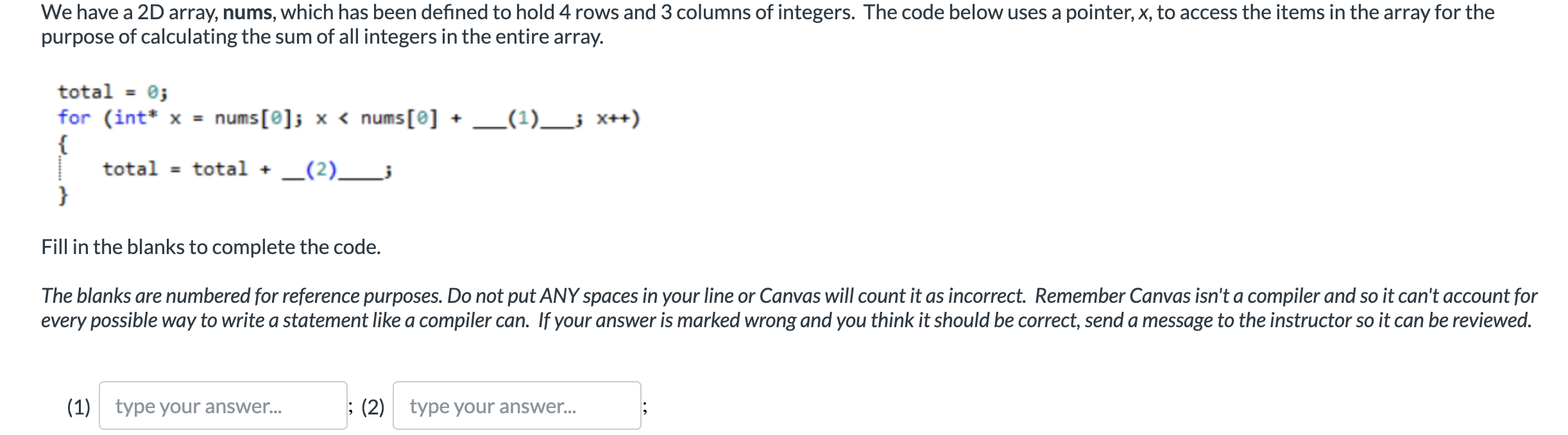This screenshot has width=1568, height=435.
Task: Click the phrase 'Fill in the blanks to complete the code.'
Action: [210, 246]
